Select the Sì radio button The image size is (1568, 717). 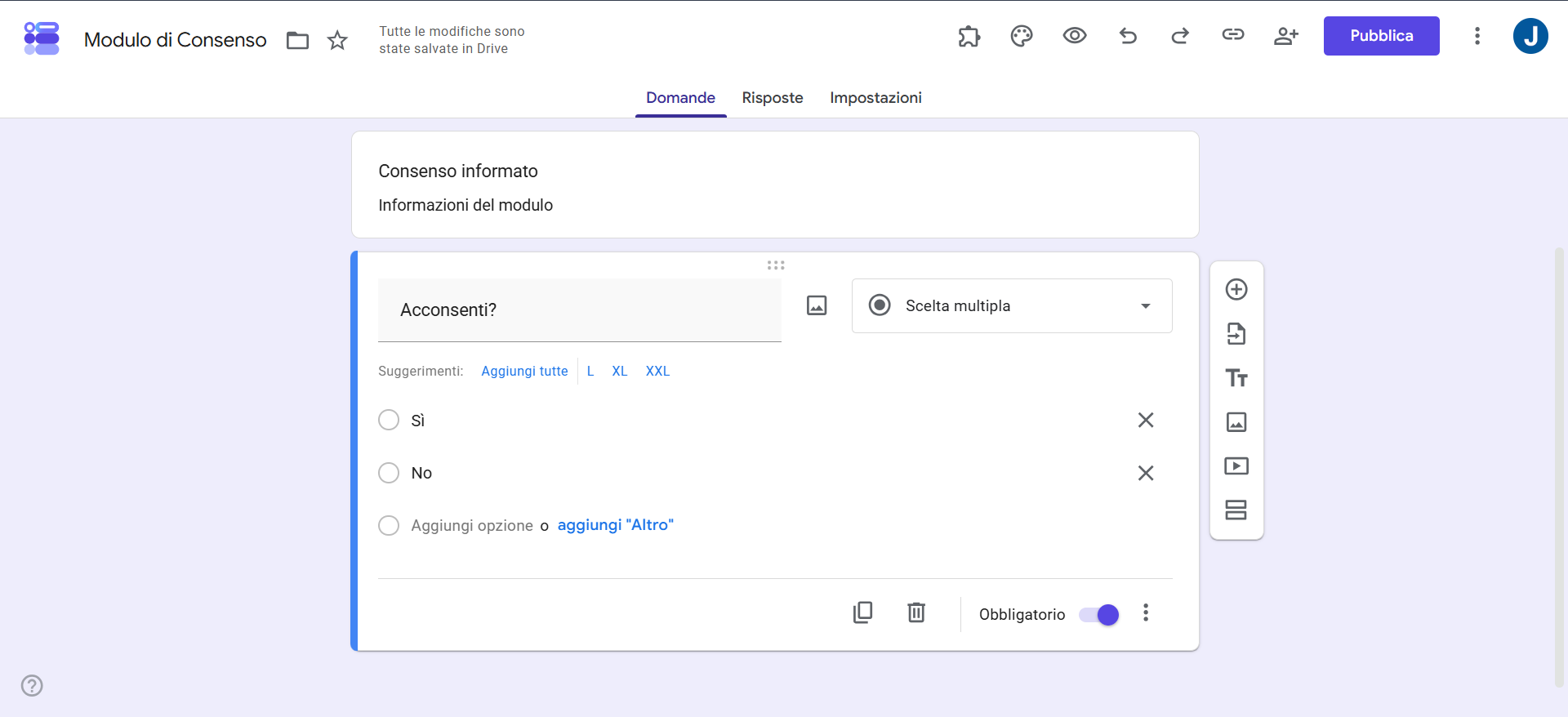[x=389, y=420]
